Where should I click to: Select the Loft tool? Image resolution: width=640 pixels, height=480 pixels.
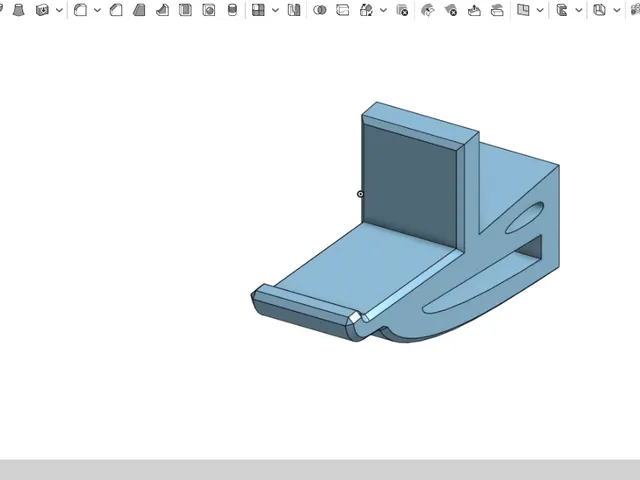[18, 10]
